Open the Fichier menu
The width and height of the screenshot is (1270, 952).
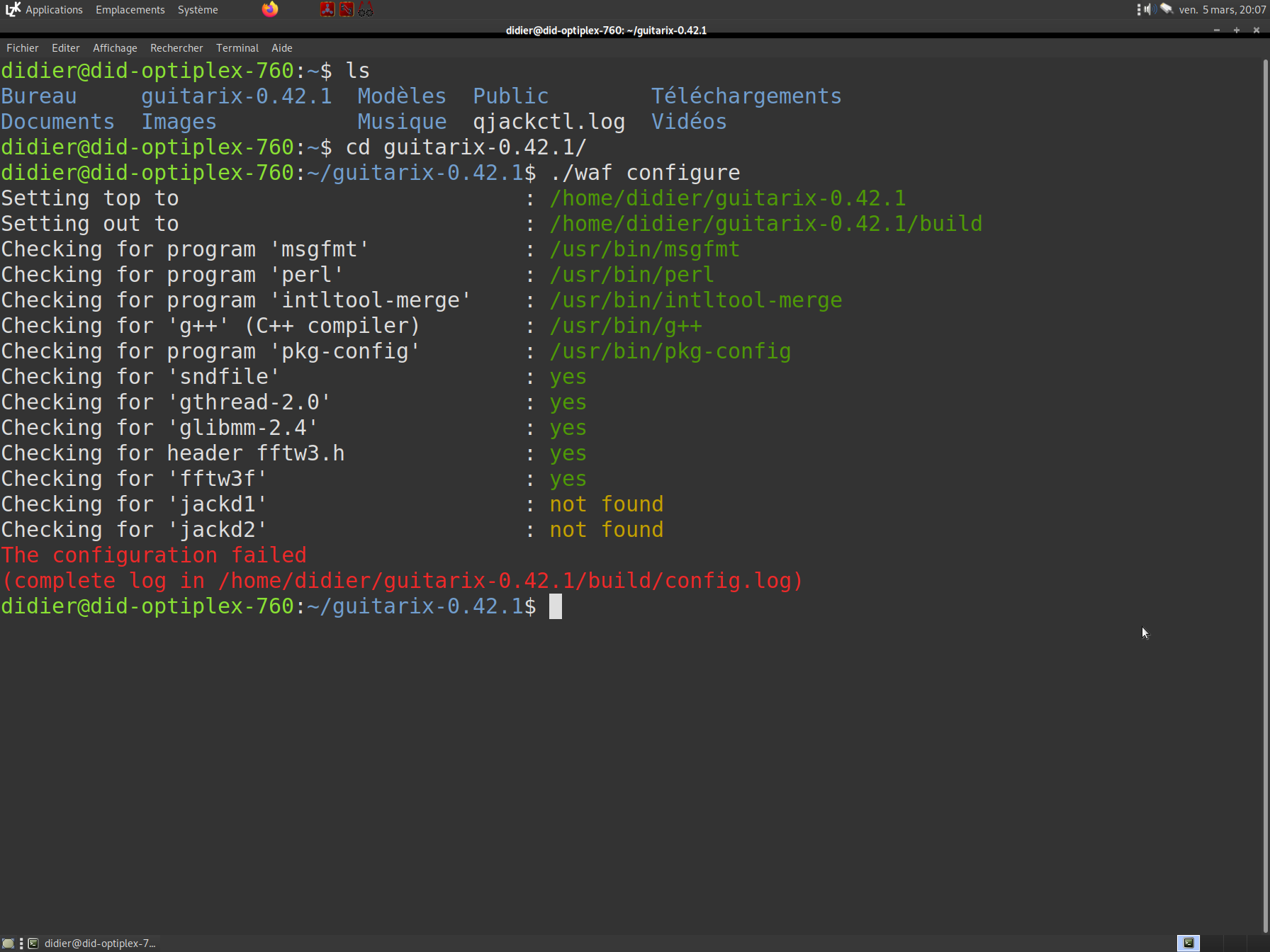[x=23, y=48]
